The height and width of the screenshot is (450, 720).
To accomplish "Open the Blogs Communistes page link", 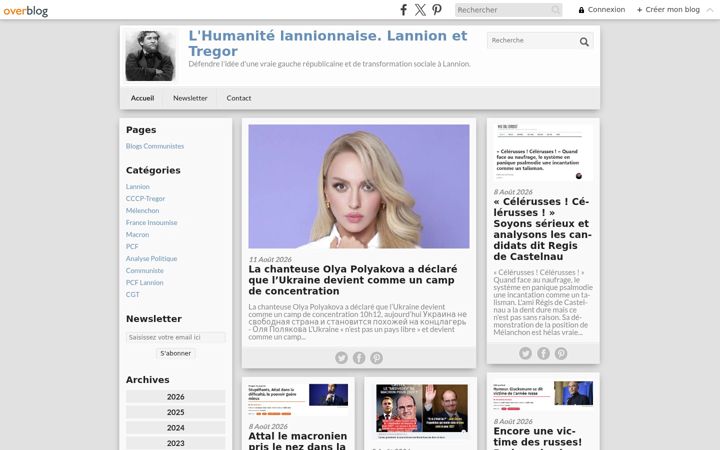I will pyautogui.click(x=155, y=146).
